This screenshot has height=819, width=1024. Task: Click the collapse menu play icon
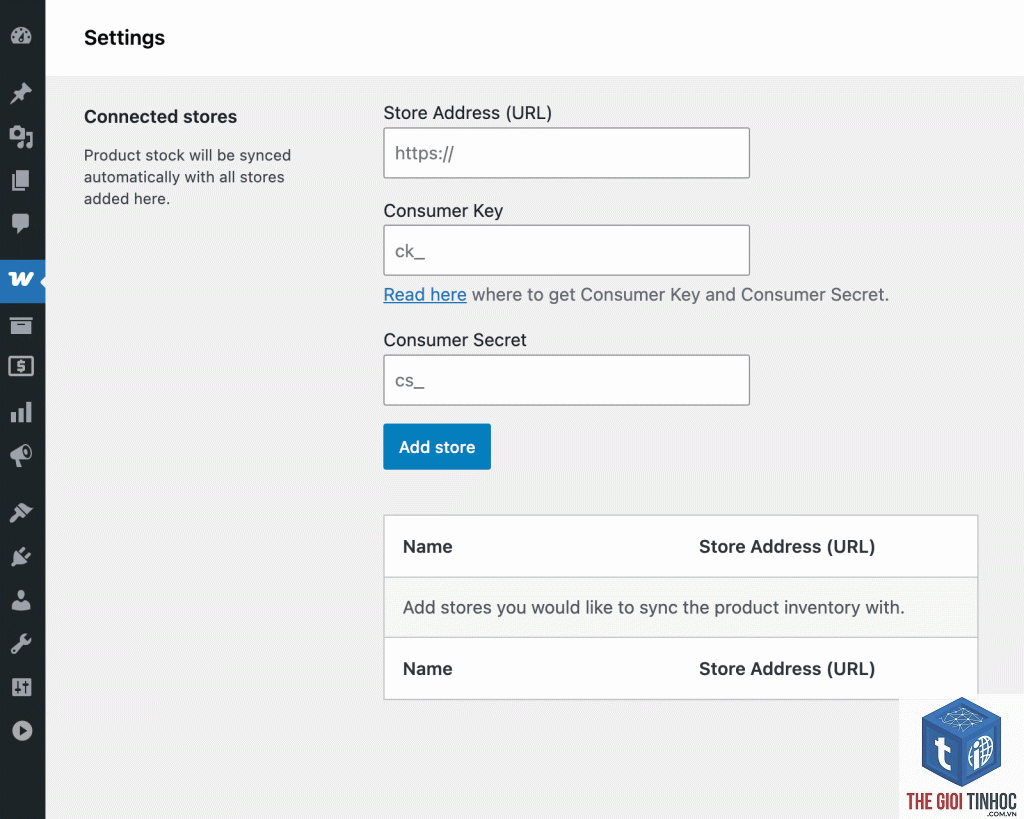point(22,731)
